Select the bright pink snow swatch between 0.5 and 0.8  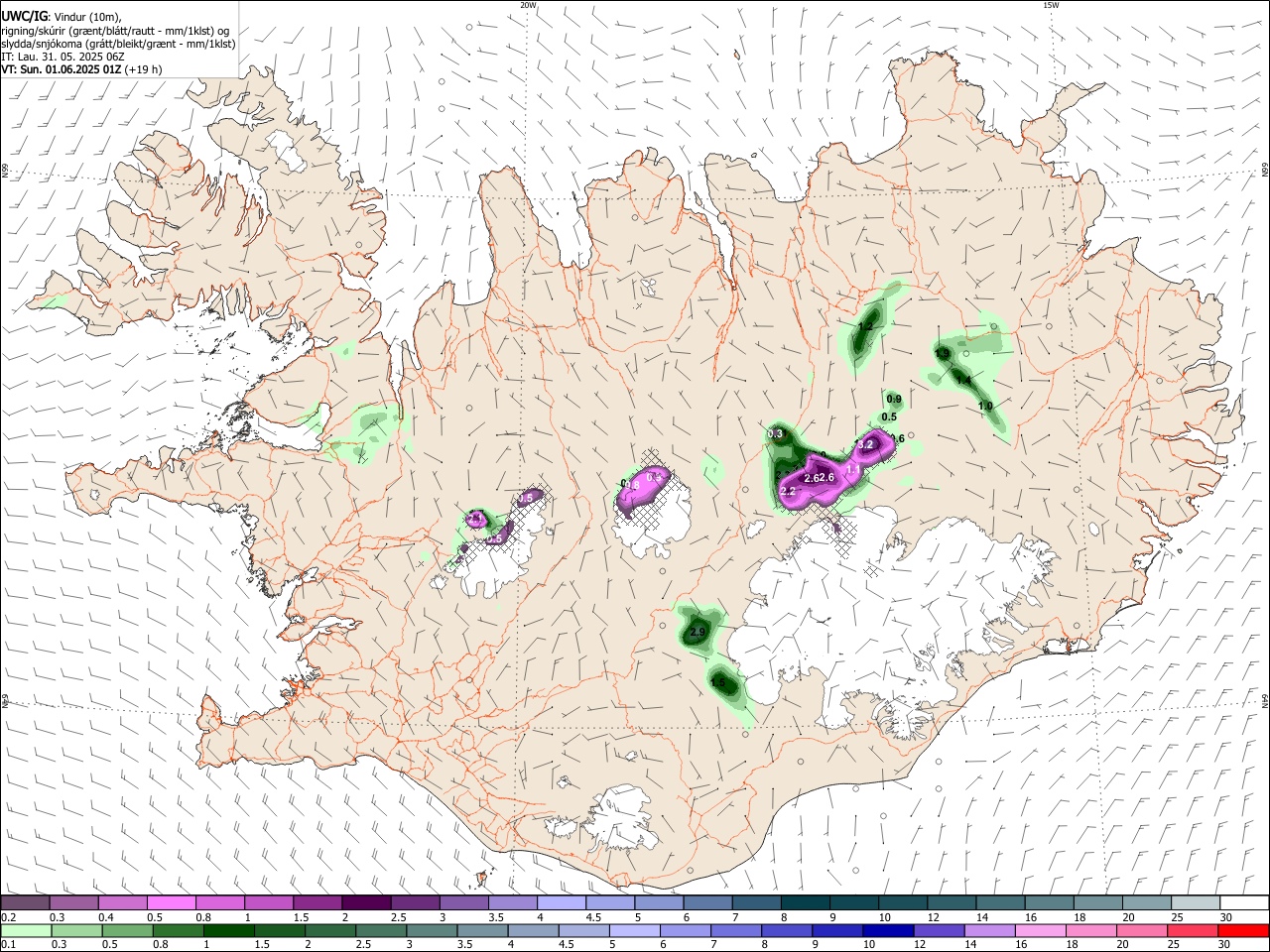(171, 902)
